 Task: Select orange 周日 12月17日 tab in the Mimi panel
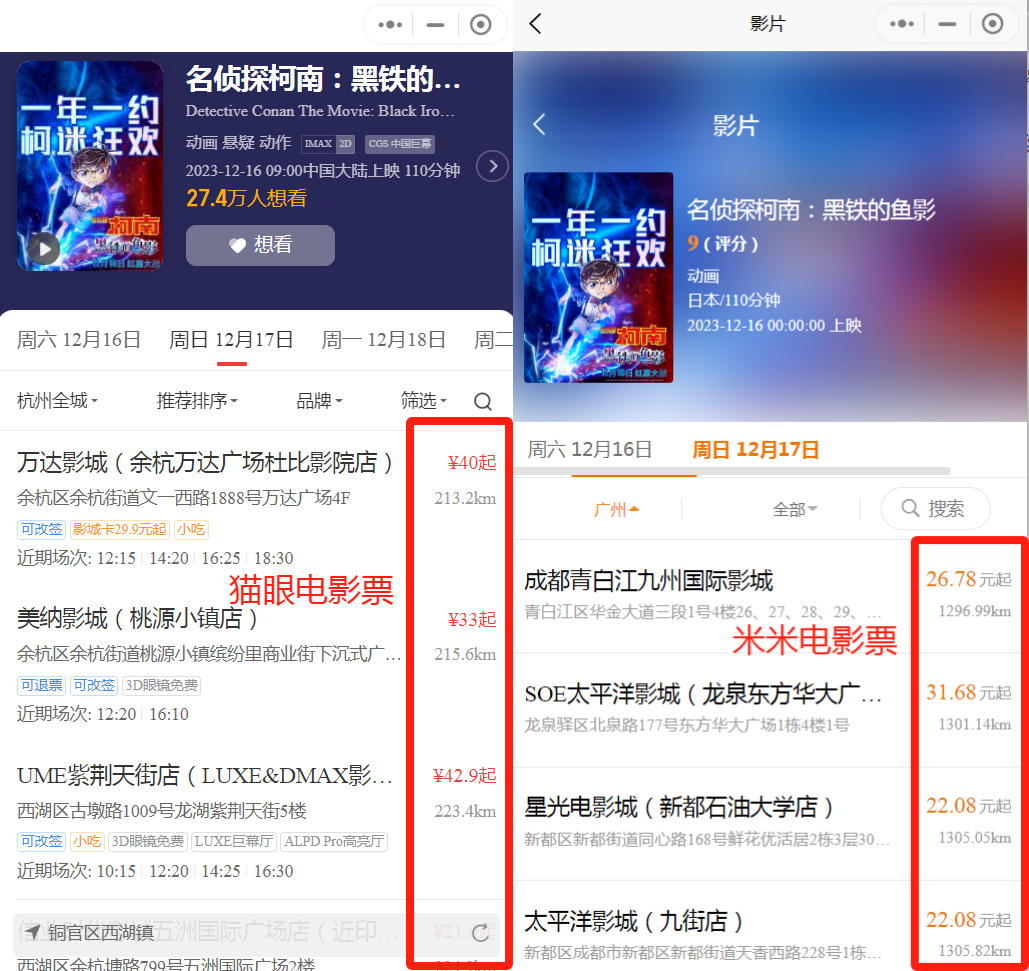click(755, 449)
